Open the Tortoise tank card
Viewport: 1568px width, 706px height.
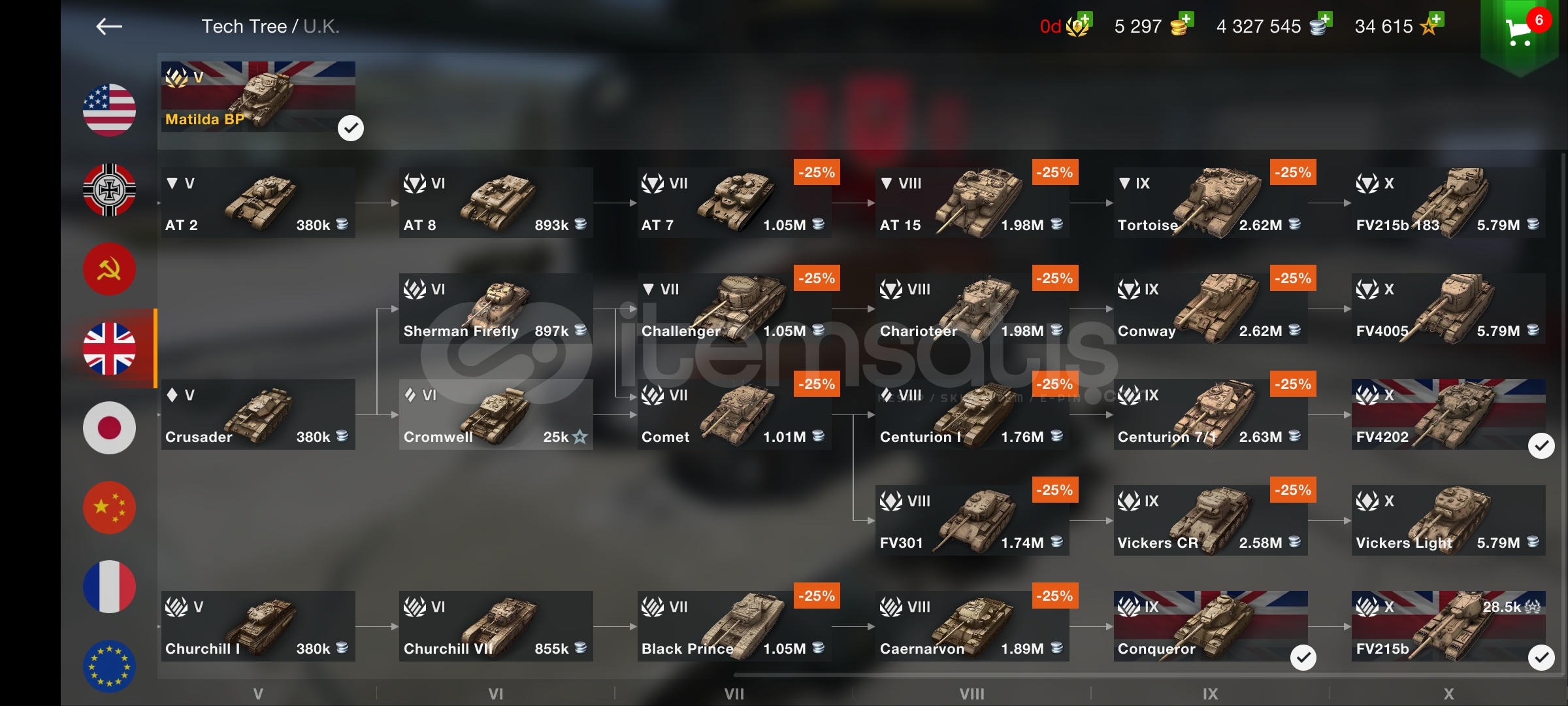point(1211,203)
